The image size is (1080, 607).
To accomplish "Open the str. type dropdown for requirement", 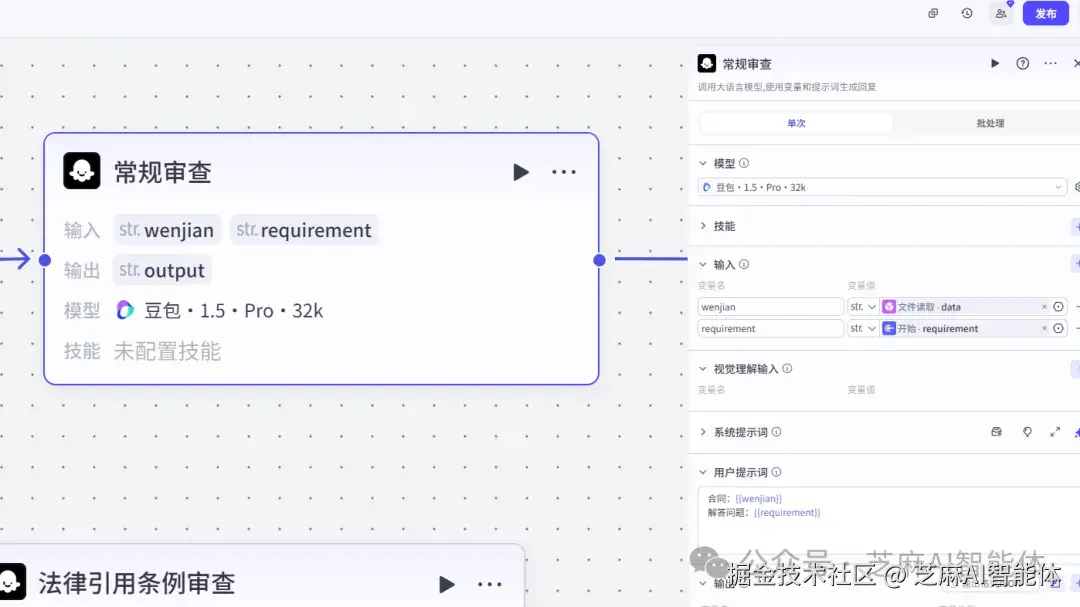I will click(x=862, y=328).
